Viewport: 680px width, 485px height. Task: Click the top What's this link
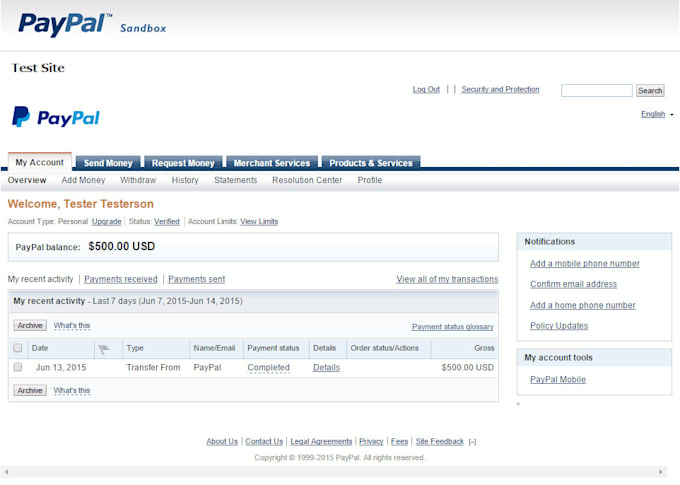coord(72,325)
